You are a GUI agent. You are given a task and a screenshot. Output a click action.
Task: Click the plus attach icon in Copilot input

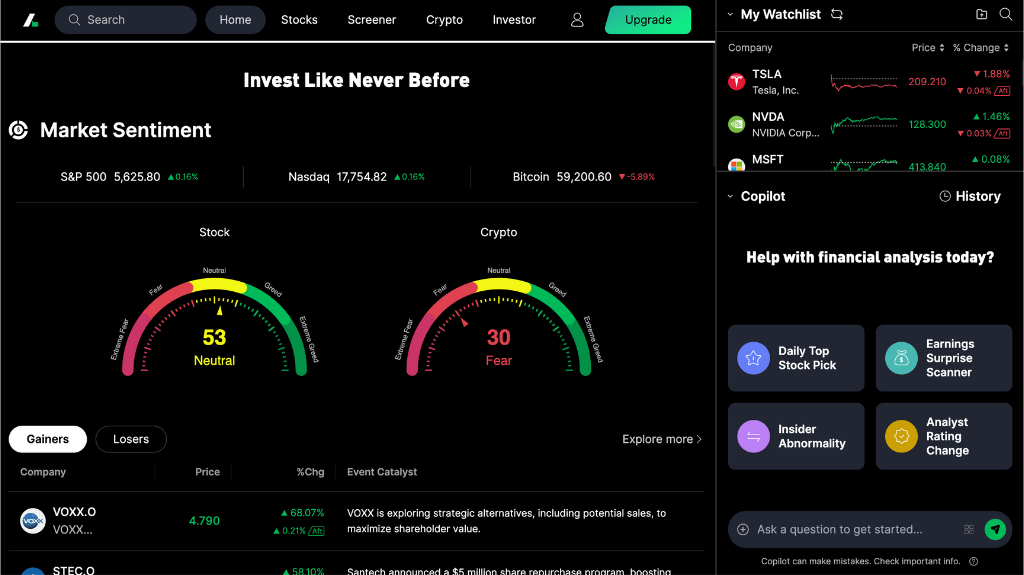[x=743, y=529]
